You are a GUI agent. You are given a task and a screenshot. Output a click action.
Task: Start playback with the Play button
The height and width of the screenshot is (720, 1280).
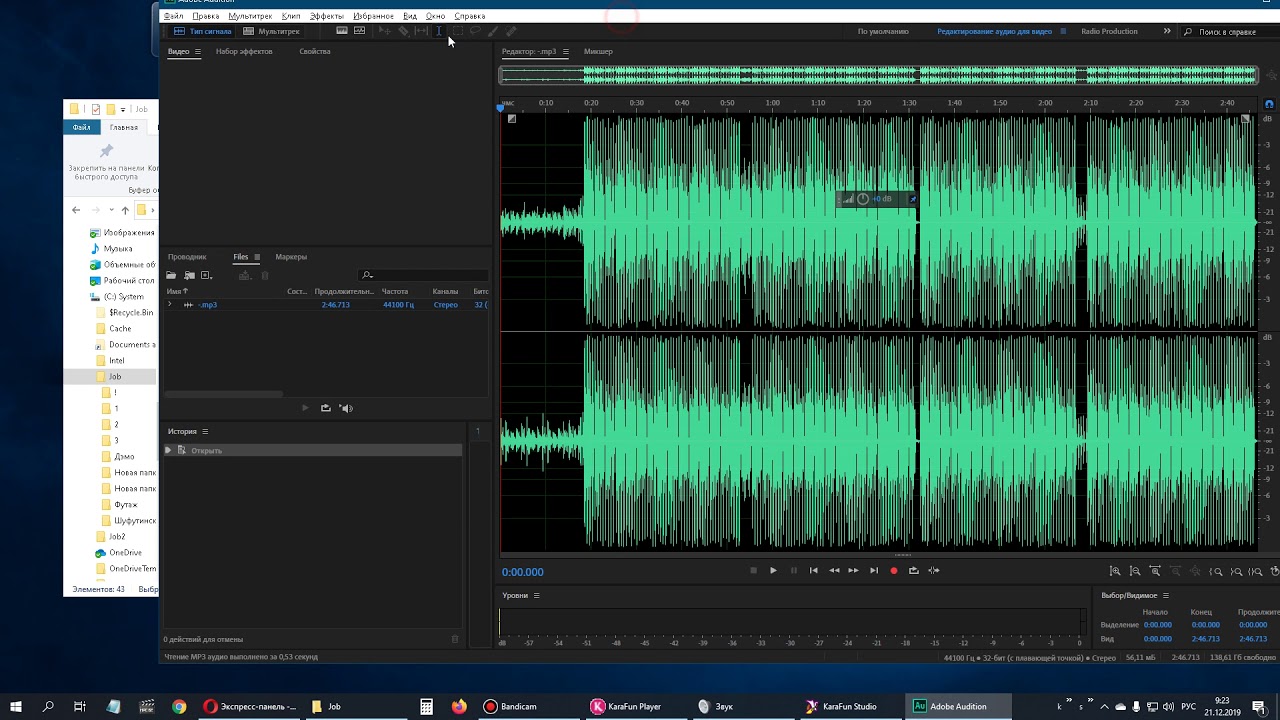773,571
